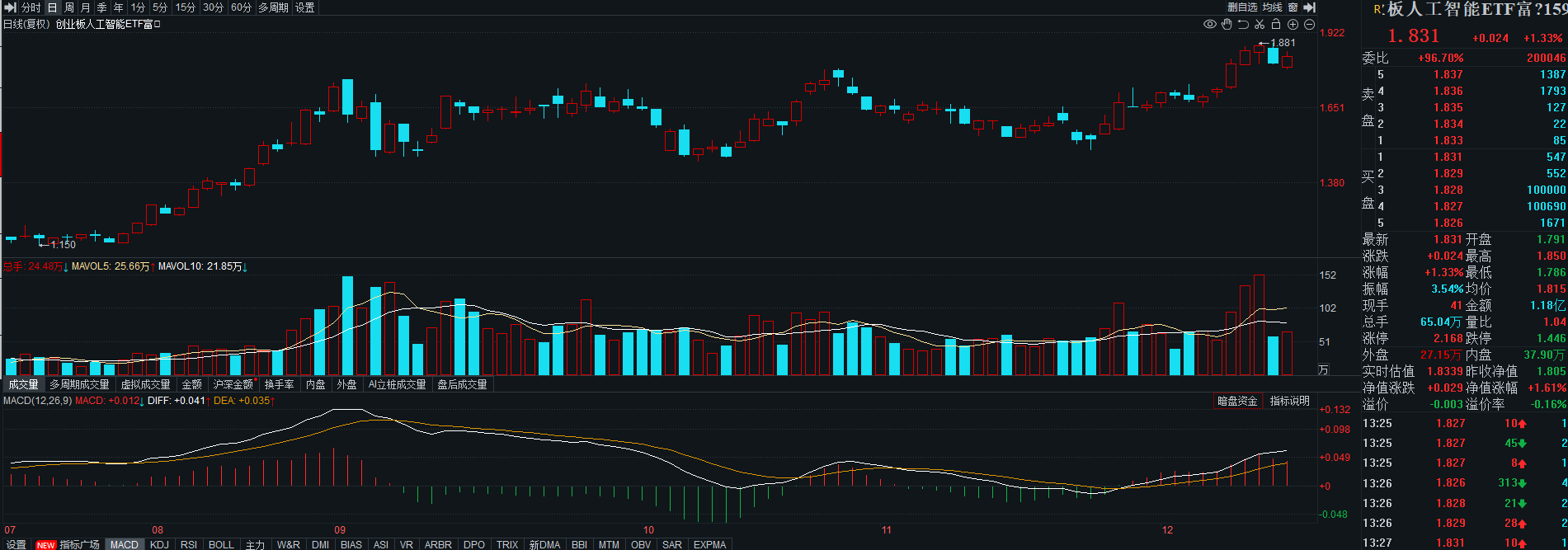
Task: Open 指标广场 indicator marketplace
Action: pyautogui.click(x=79, y=545)
